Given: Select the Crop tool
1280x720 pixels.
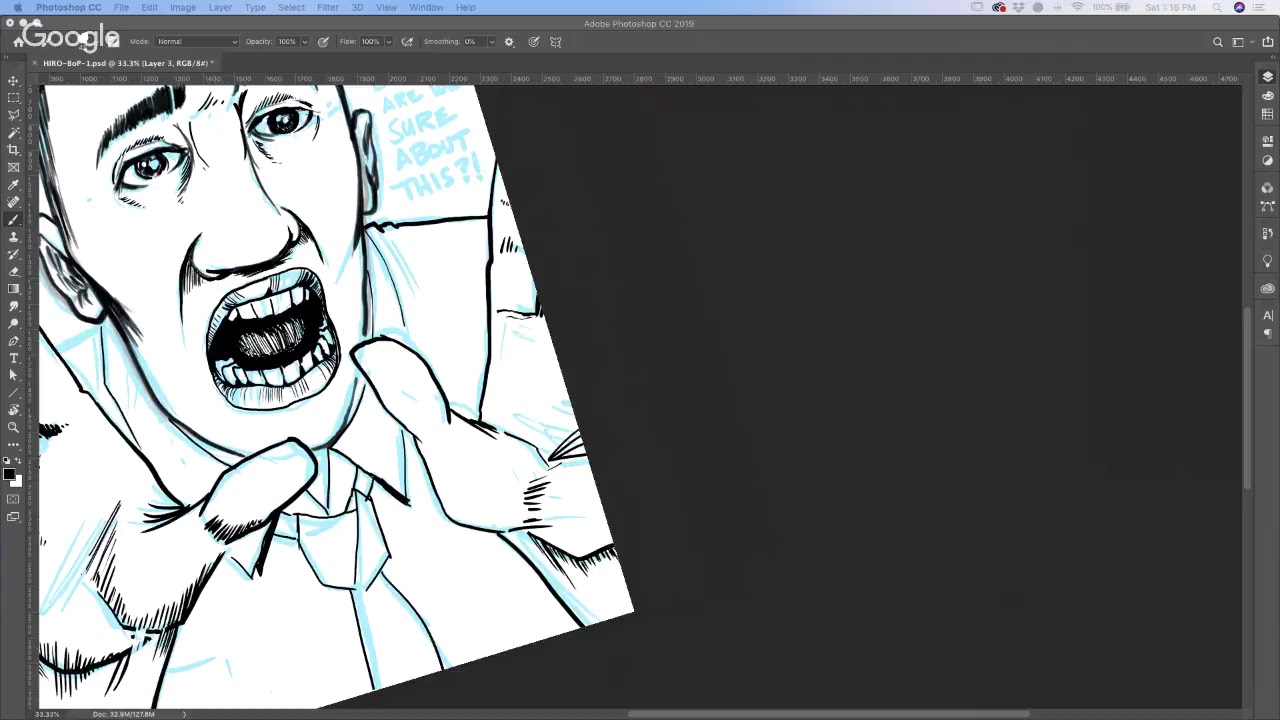Looking at the screenshot, I should 13,150.
